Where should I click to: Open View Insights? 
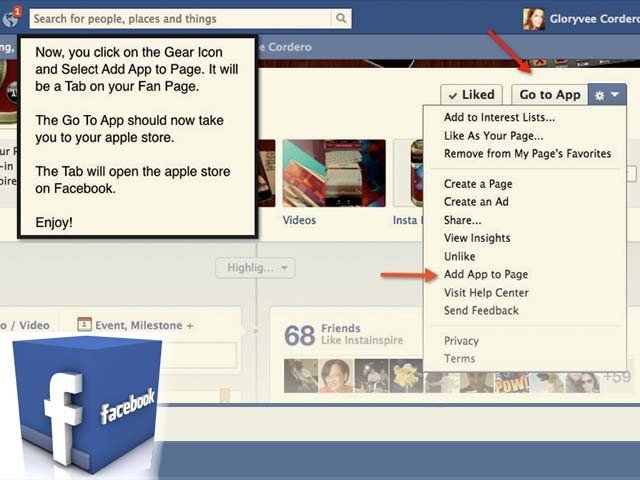(x=477, y=238)
